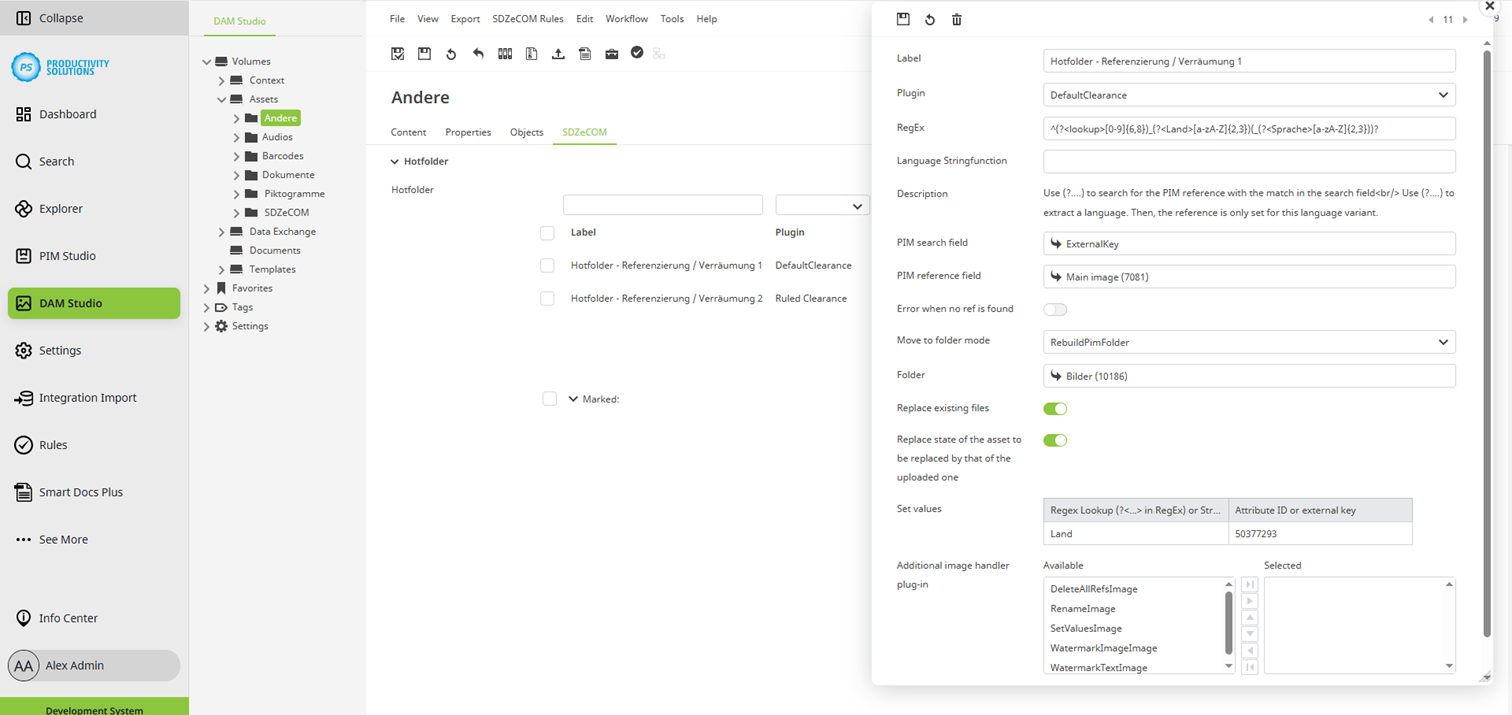Enable 'Error when no ref is found' toggle
1512x715 pixels.
click(1055, 309)
